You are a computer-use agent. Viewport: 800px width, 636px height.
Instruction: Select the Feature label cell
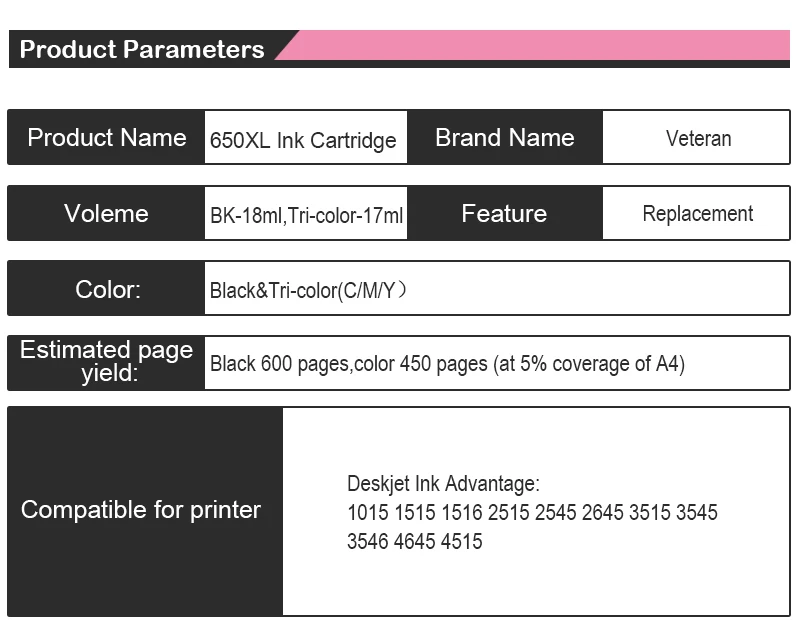coord(505,213)
